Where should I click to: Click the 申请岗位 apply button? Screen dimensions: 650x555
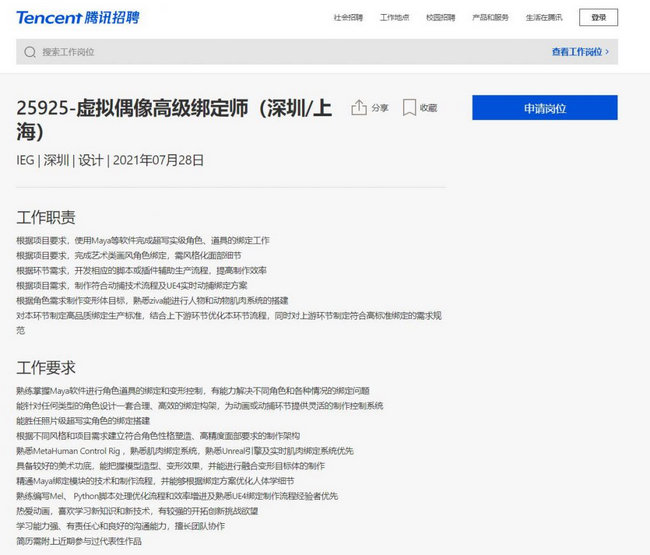[545, 108]
